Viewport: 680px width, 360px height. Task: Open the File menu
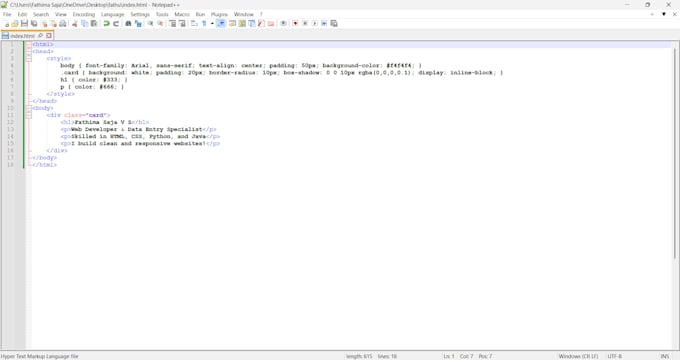point(7,14)
